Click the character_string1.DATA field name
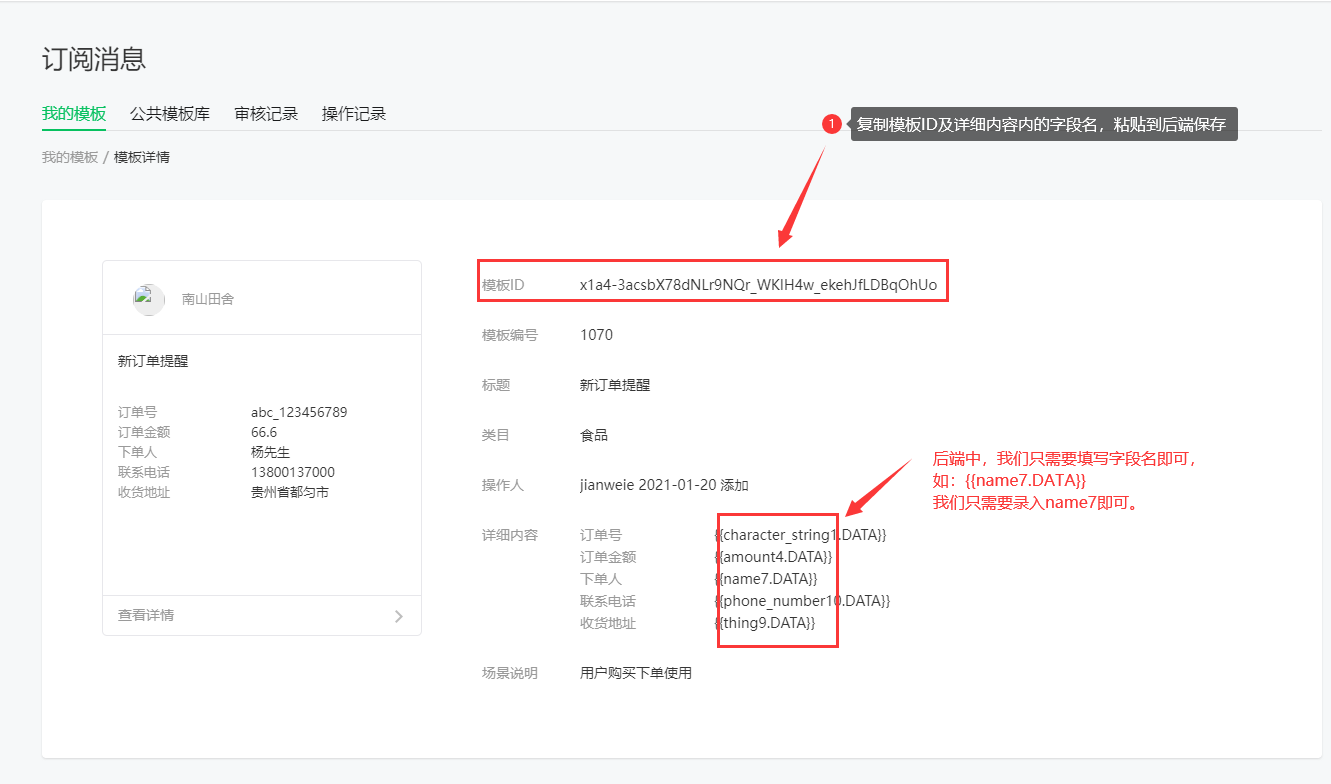The height and width of the screenshot is (784, 1331). tap(800, 535)
